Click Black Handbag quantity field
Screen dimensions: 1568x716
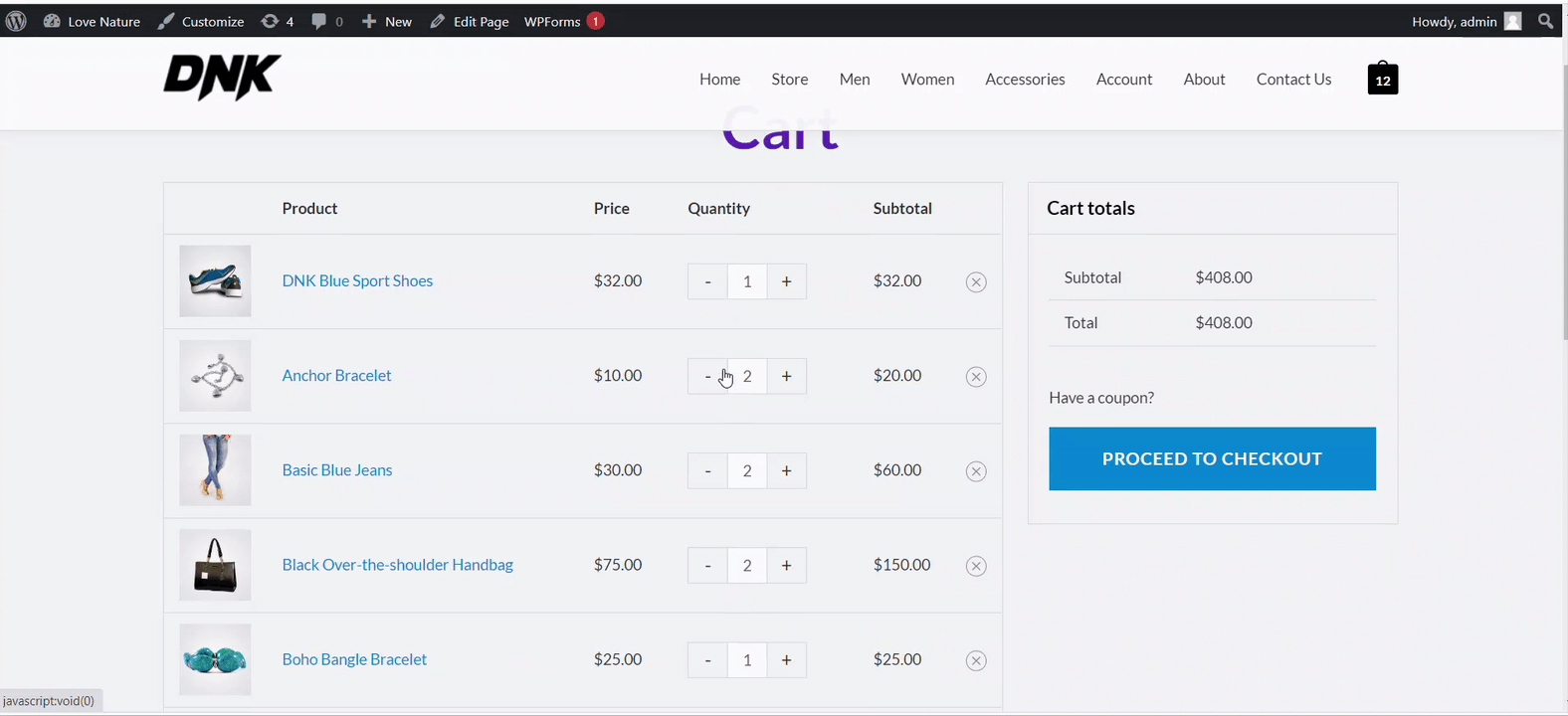point(747,565)
